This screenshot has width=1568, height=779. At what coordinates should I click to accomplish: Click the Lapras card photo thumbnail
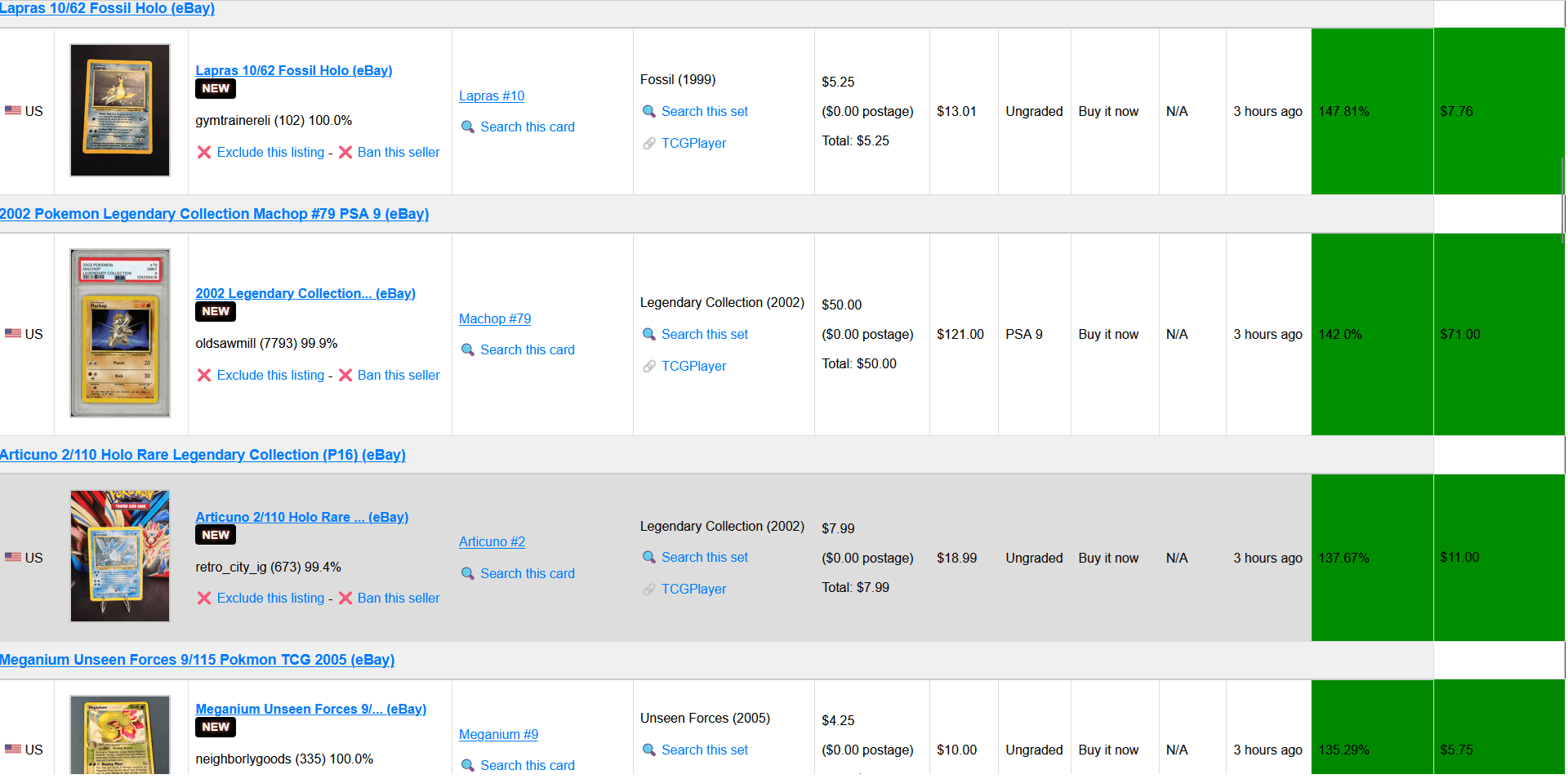(x=119, y=110)
